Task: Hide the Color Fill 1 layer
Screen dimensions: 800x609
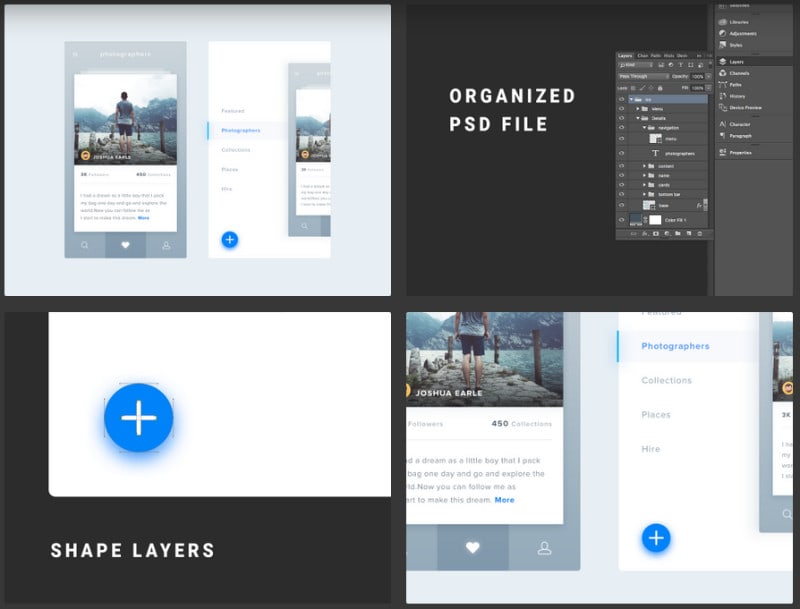Action: [x=621, y=220]
